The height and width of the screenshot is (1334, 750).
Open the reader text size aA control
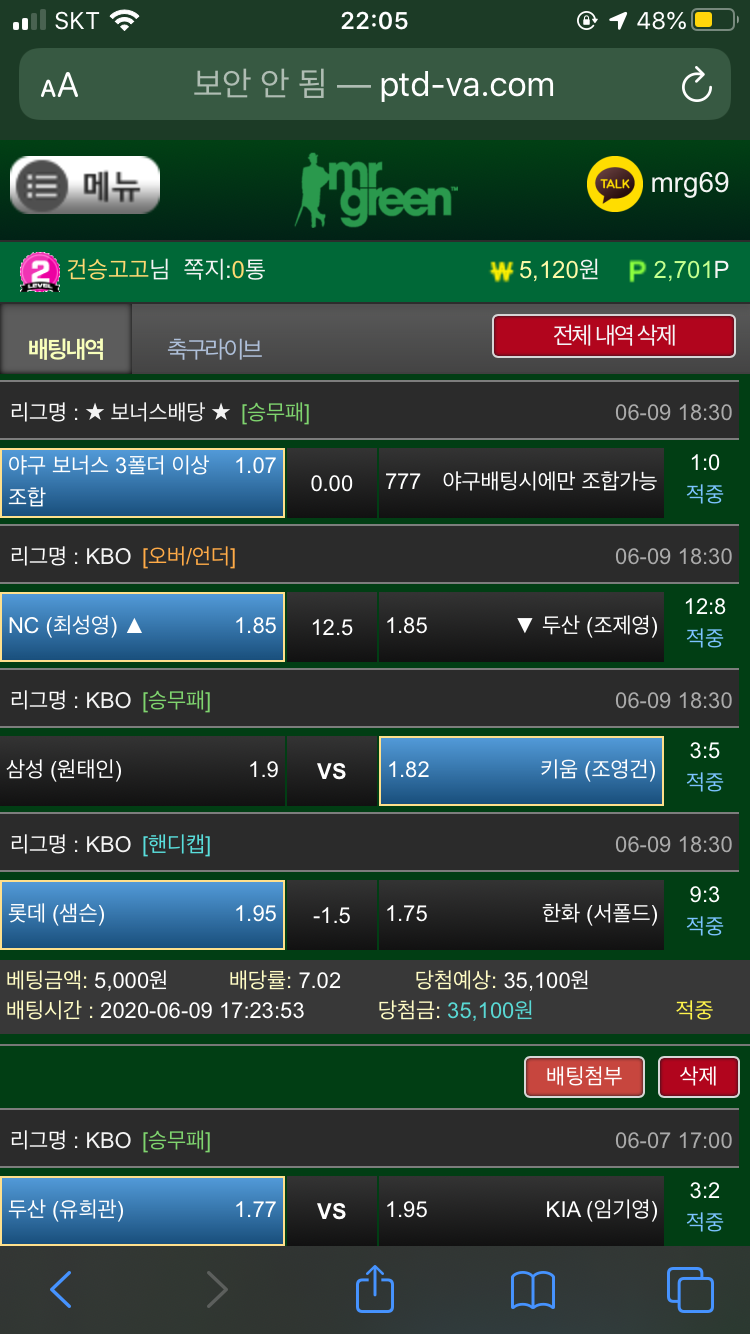coord(59,86)
